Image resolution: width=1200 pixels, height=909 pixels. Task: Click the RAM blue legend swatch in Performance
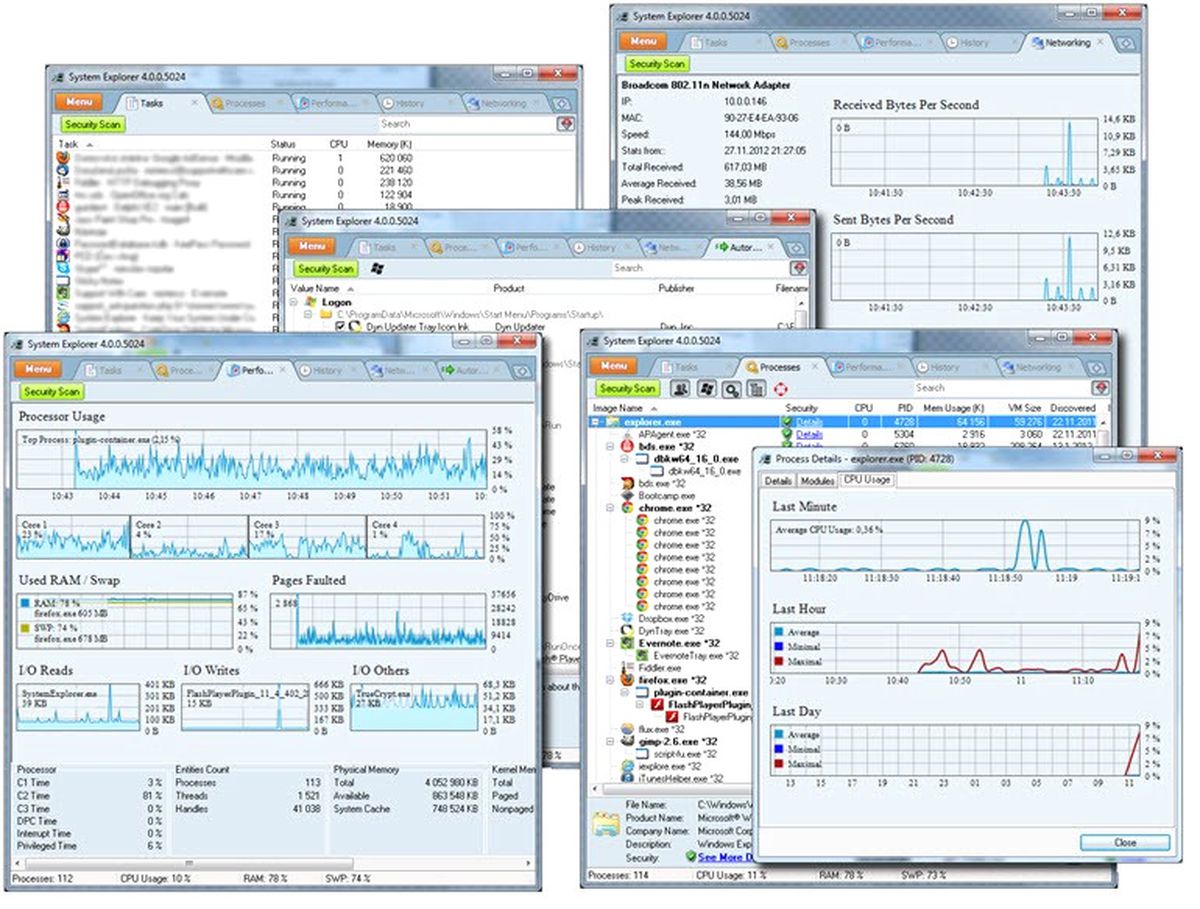pyautogui.click(x=27, y=604)
